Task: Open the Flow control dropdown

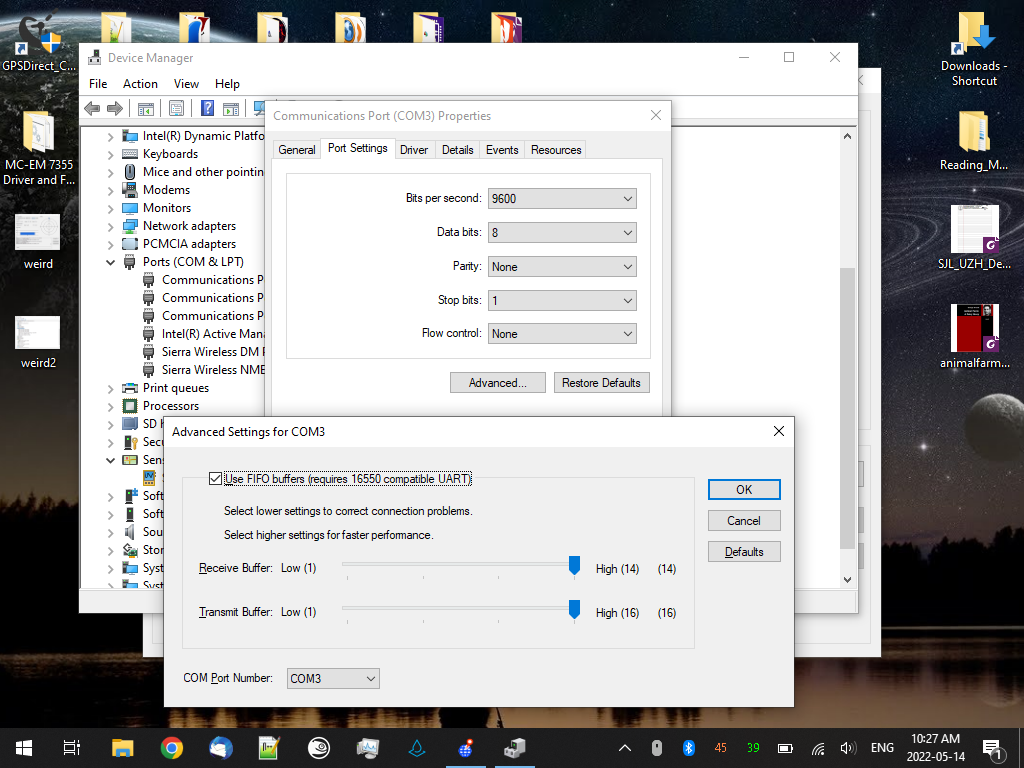Action: click(x=562, y=334)
